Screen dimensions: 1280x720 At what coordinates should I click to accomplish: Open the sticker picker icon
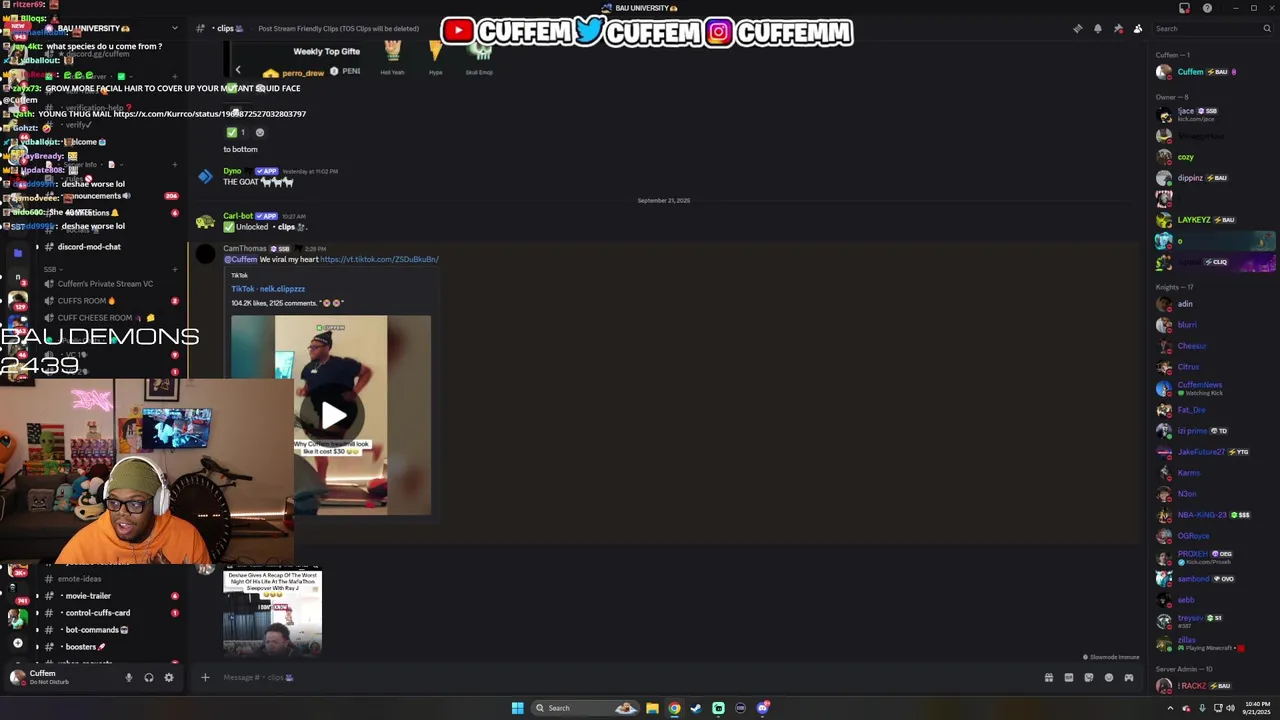[x=1089, y=678]
